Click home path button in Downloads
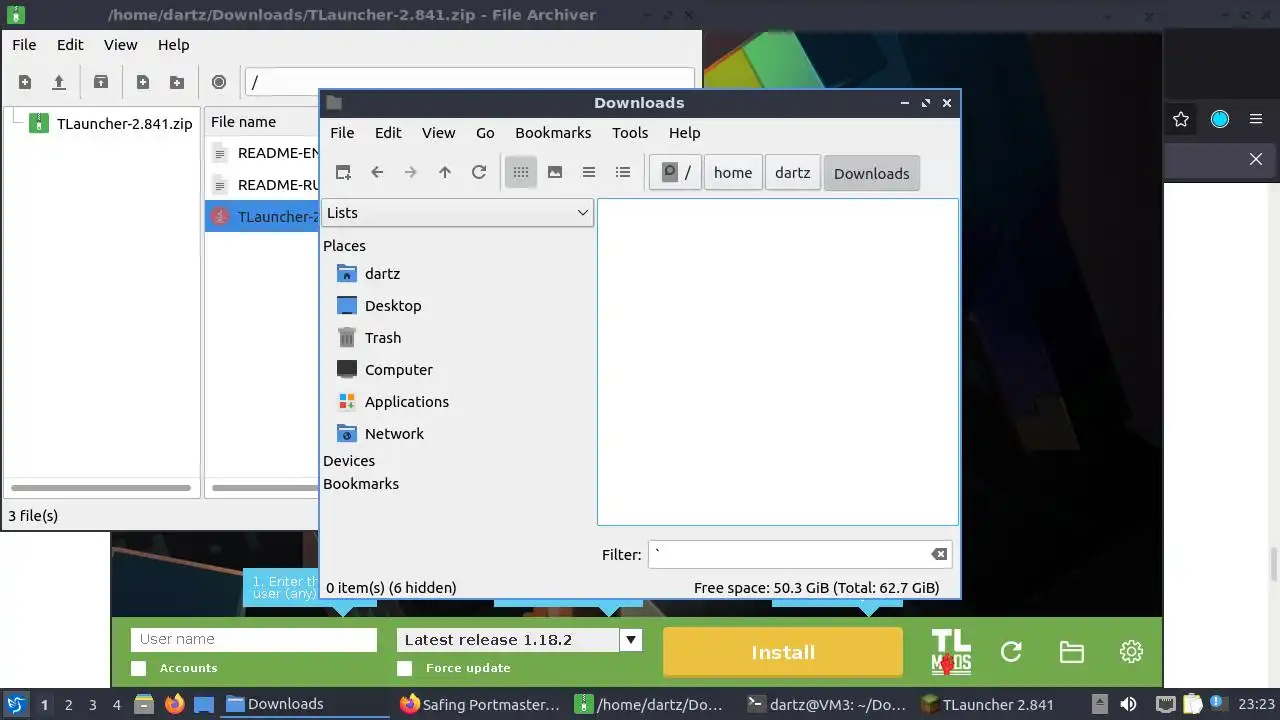1280x720 pixels. click(733, 173)
